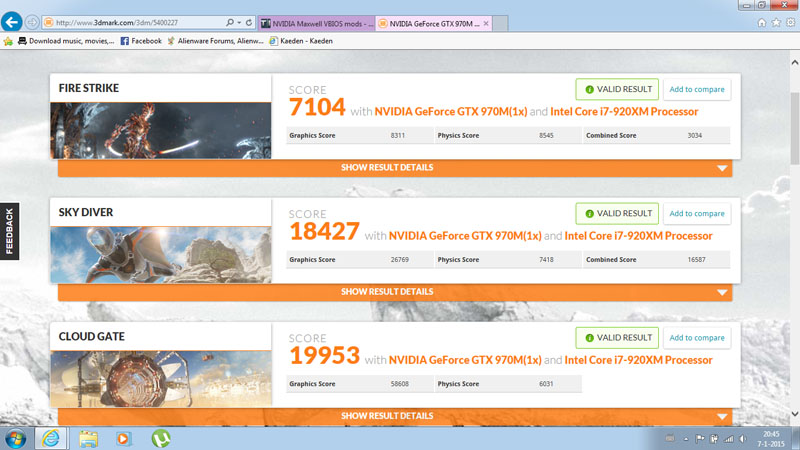
Task: Click the Sky Diver thumbnail image
Action: (x=161, y=255)
